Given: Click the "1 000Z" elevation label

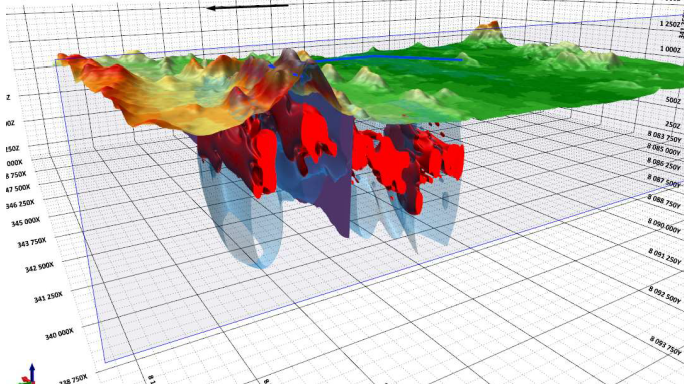Looking at the screenshot, I should [670, 49].
